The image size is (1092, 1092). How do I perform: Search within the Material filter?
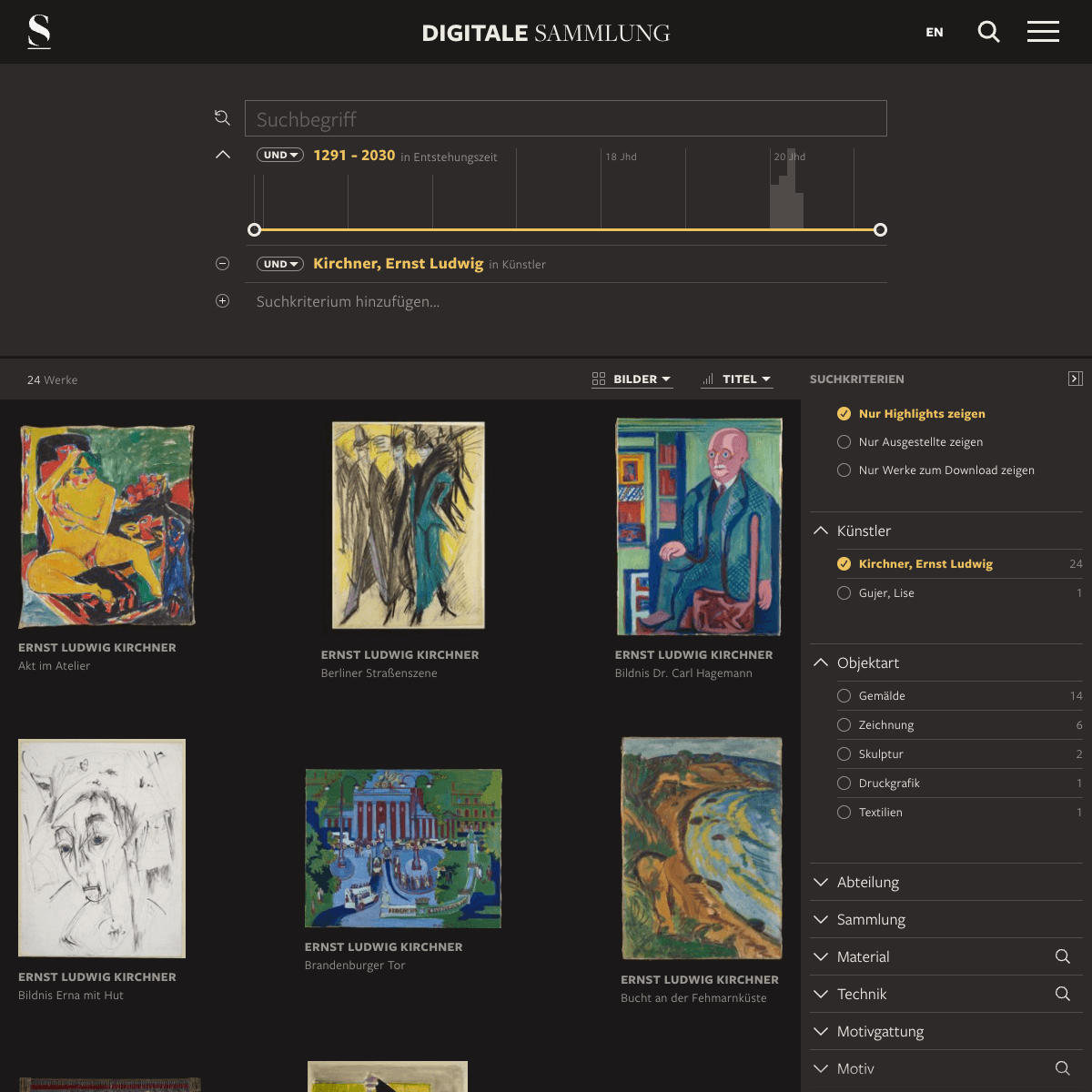(x=1062, y=956)
